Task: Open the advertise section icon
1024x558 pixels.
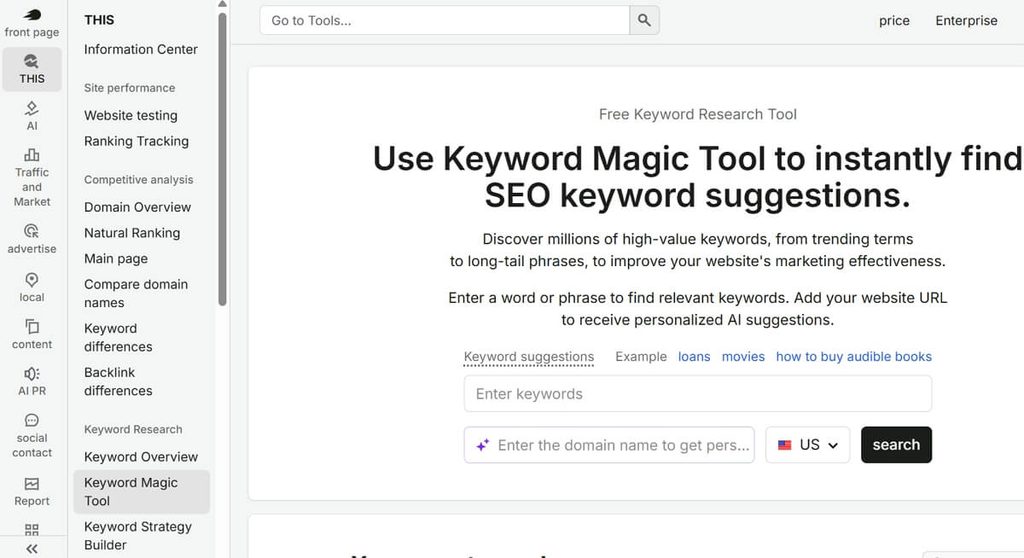Action: (x=31, y=231)
